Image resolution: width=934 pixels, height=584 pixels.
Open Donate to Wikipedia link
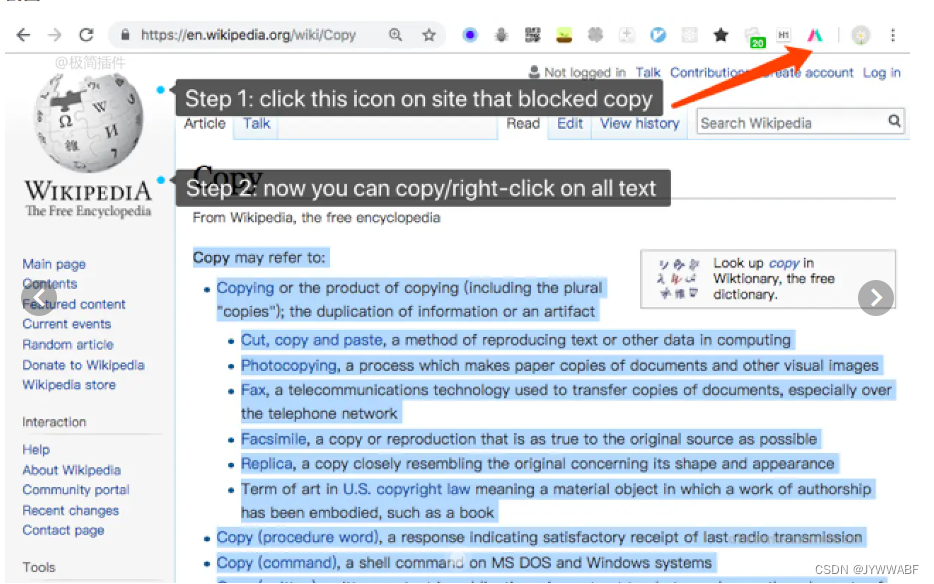coord(83,365)
